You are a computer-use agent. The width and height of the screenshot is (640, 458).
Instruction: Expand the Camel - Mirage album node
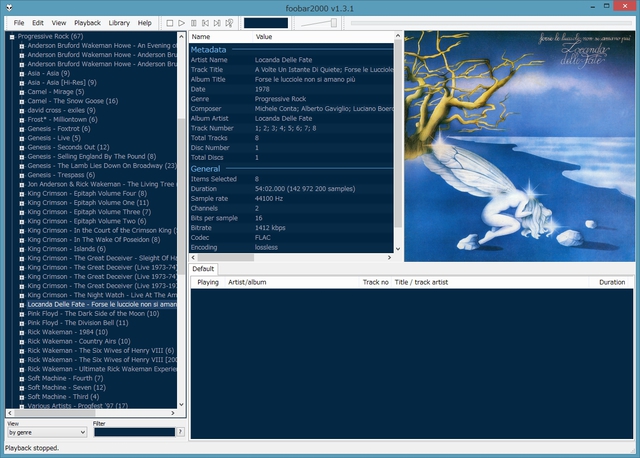click(21, 92)
